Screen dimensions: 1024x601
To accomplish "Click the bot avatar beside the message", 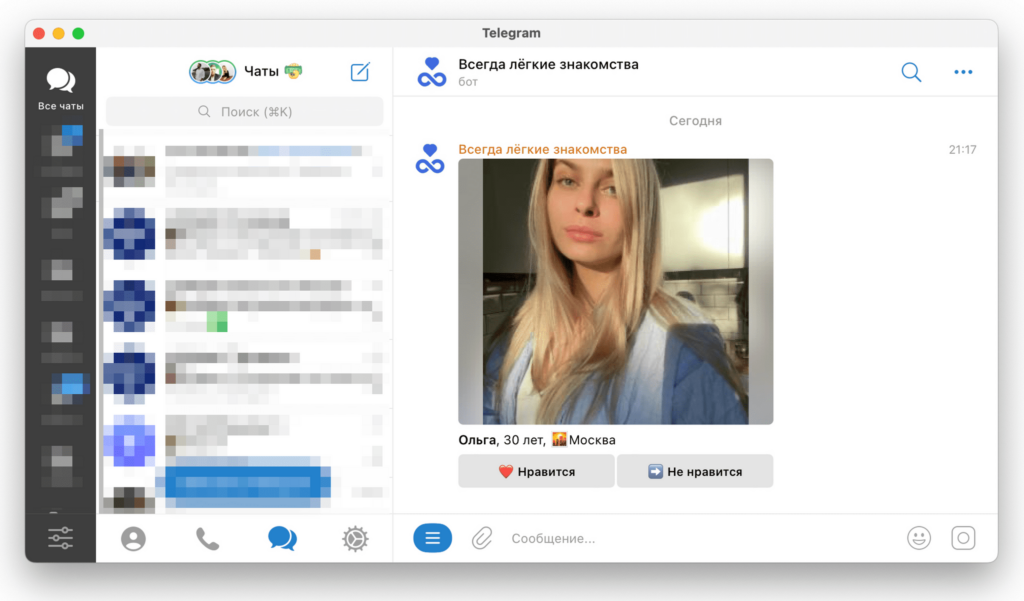I will tap(430, 158).
